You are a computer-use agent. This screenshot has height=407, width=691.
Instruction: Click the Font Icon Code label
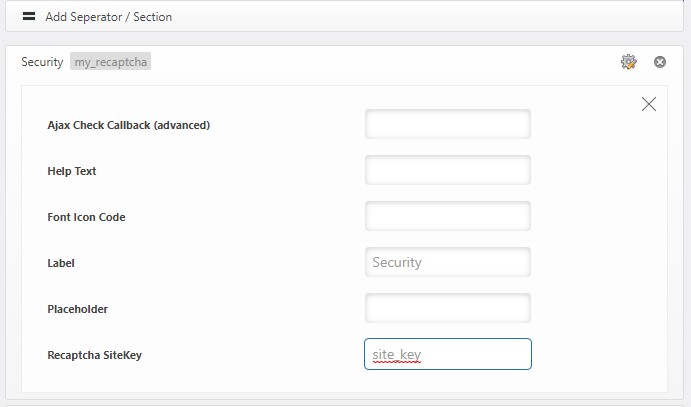pos(86,217)
